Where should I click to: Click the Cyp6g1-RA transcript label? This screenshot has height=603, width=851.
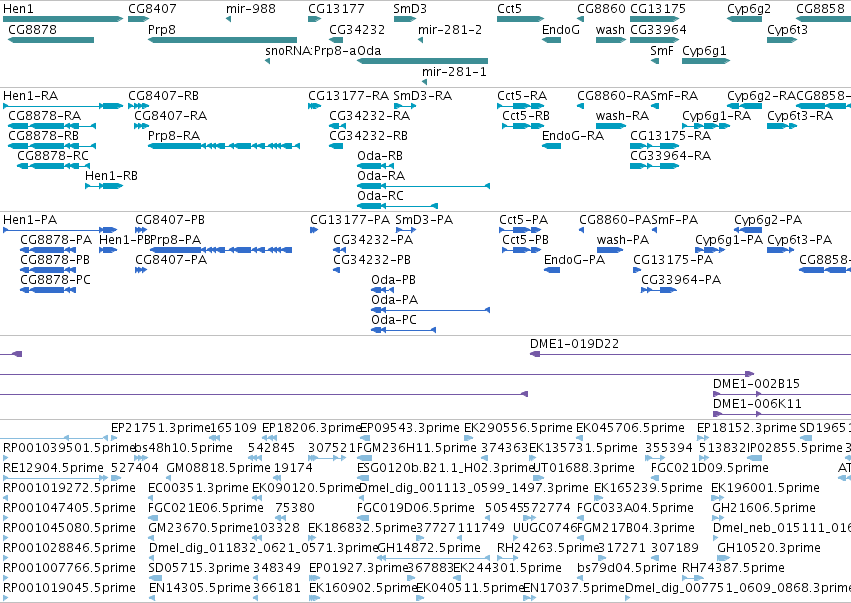tap(716, 116)
